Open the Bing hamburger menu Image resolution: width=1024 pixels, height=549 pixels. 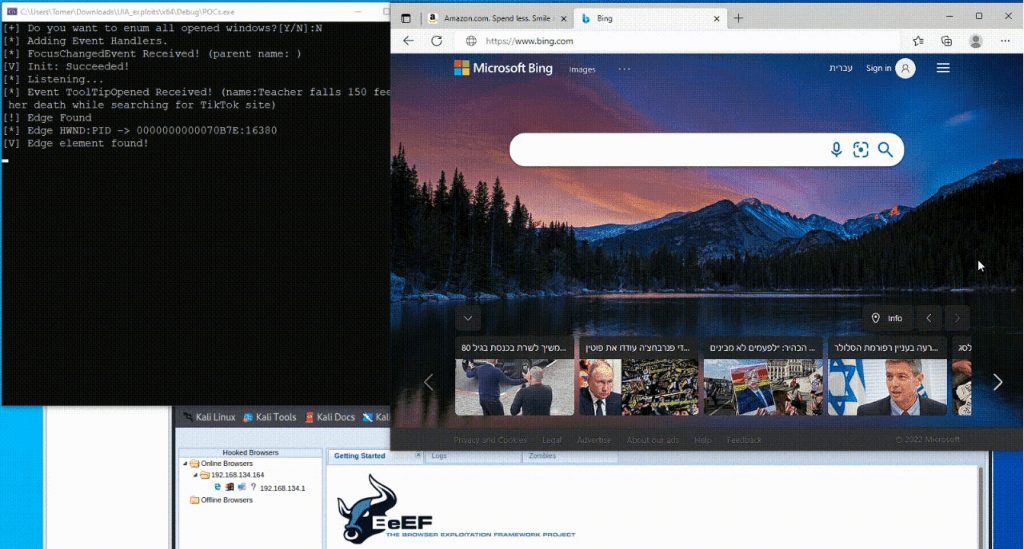[x=943, y=68]
